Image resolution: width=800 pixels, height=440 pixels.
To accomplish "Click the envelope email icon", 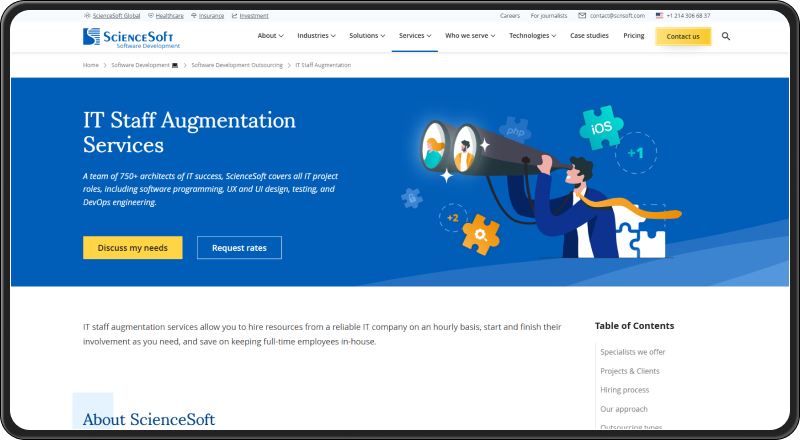I will 582,16.
